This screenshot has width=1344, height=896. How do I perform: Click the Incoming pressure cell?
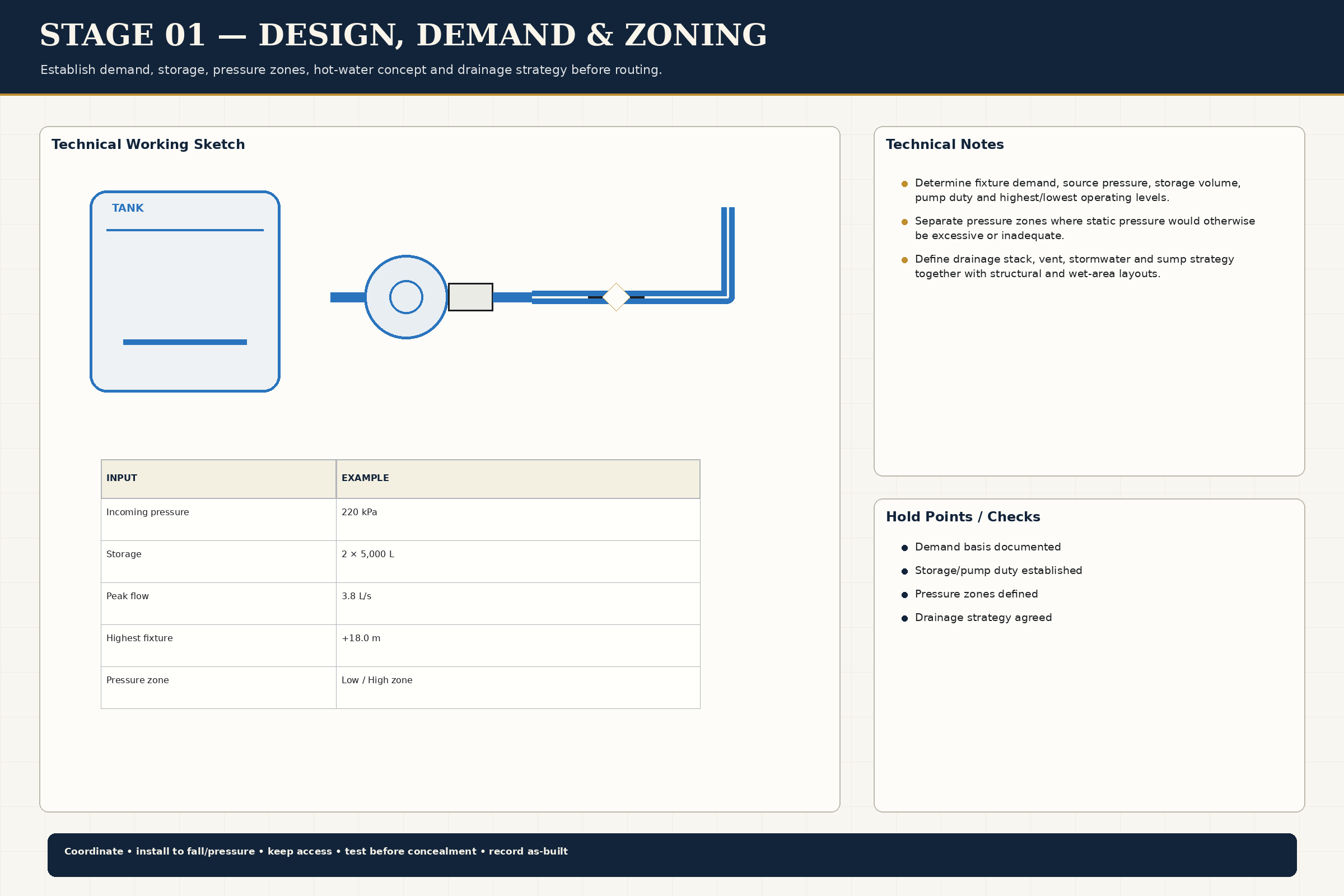218,520
